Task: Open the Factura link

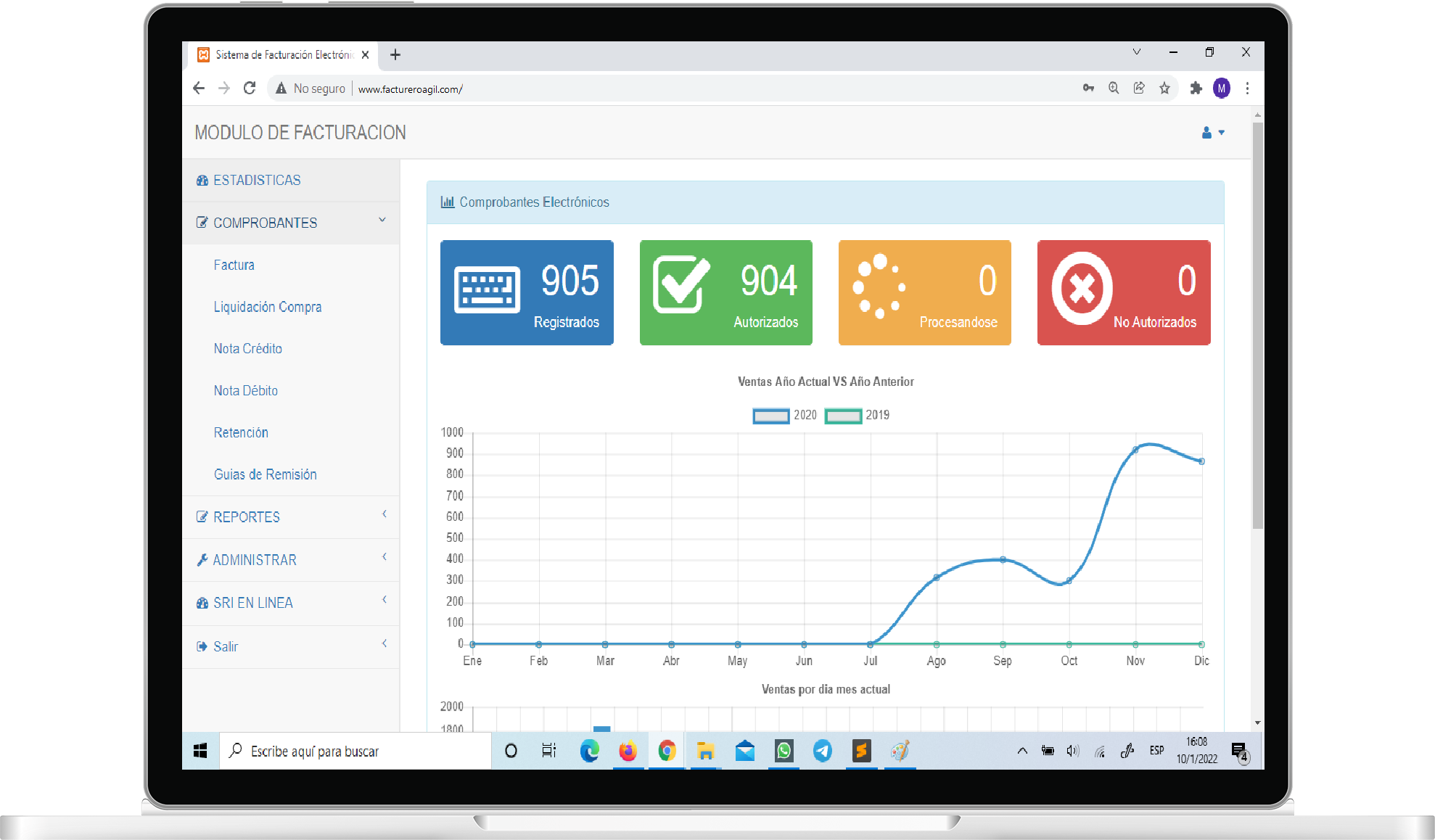Action: point(234,265)
